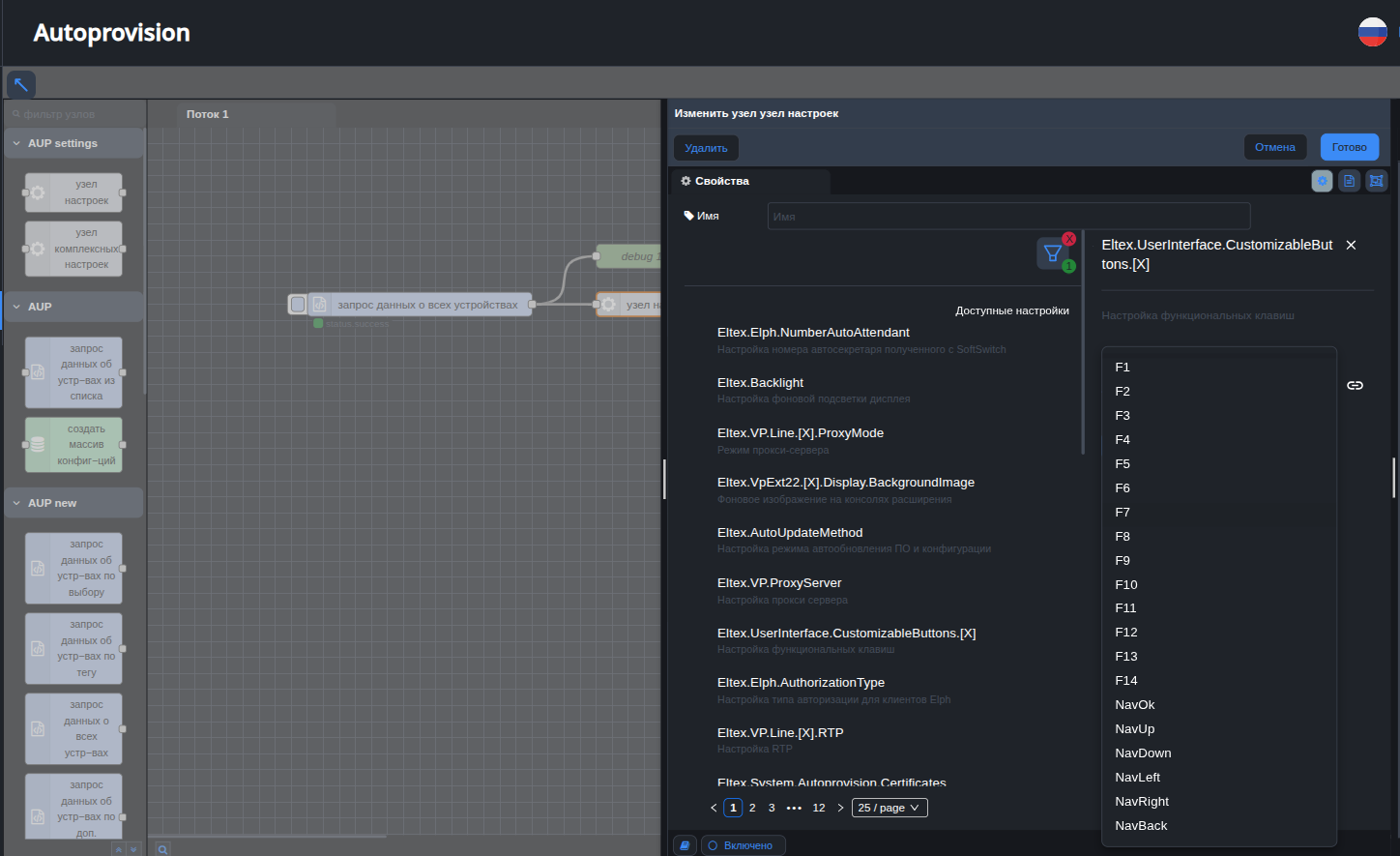
Task: Go to page 2 of settings list
Action: [752, 808]
